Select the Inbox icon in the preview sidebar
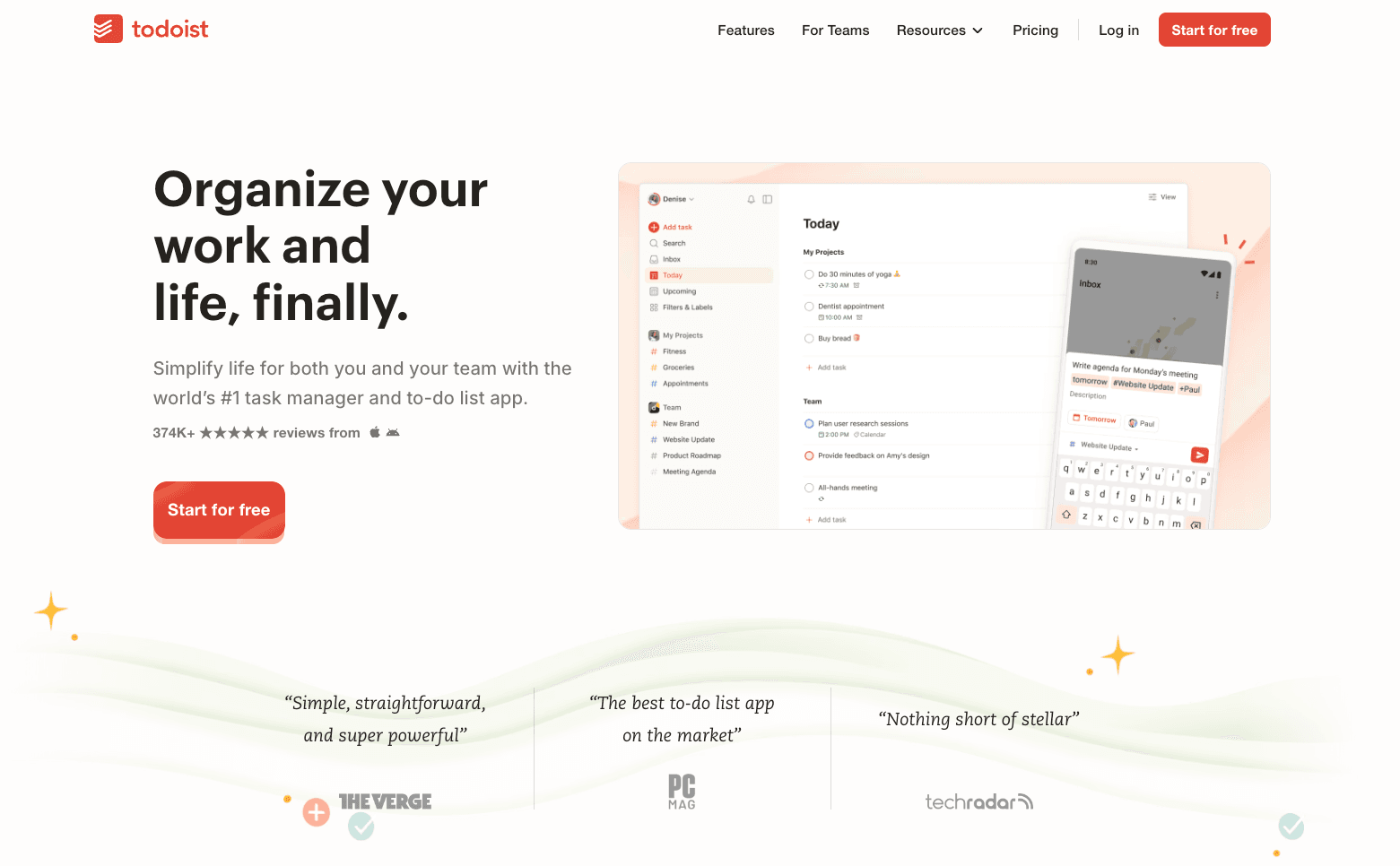This screenshot has width=1400, height=866. [x=654, y=259]
